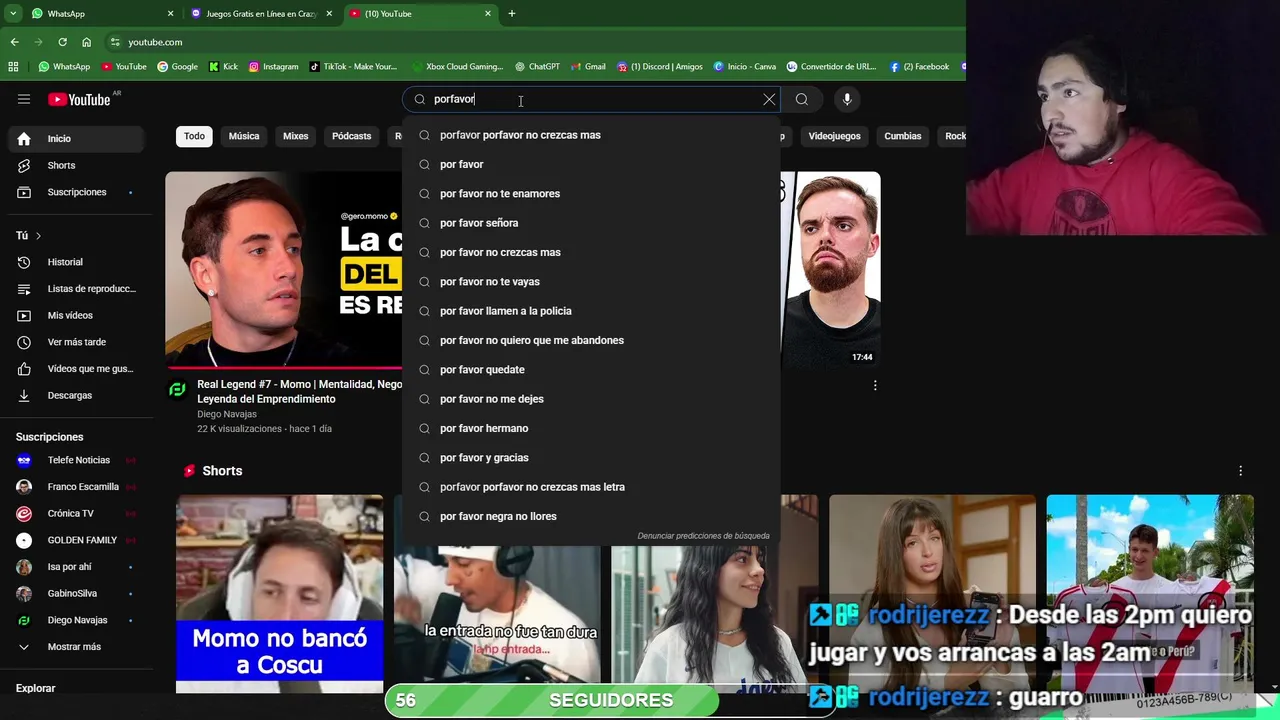Image resolution: width=1280 pixels, height=720 pixels.
Task: Click the youtube.com address bar
Action: point(540,42)
